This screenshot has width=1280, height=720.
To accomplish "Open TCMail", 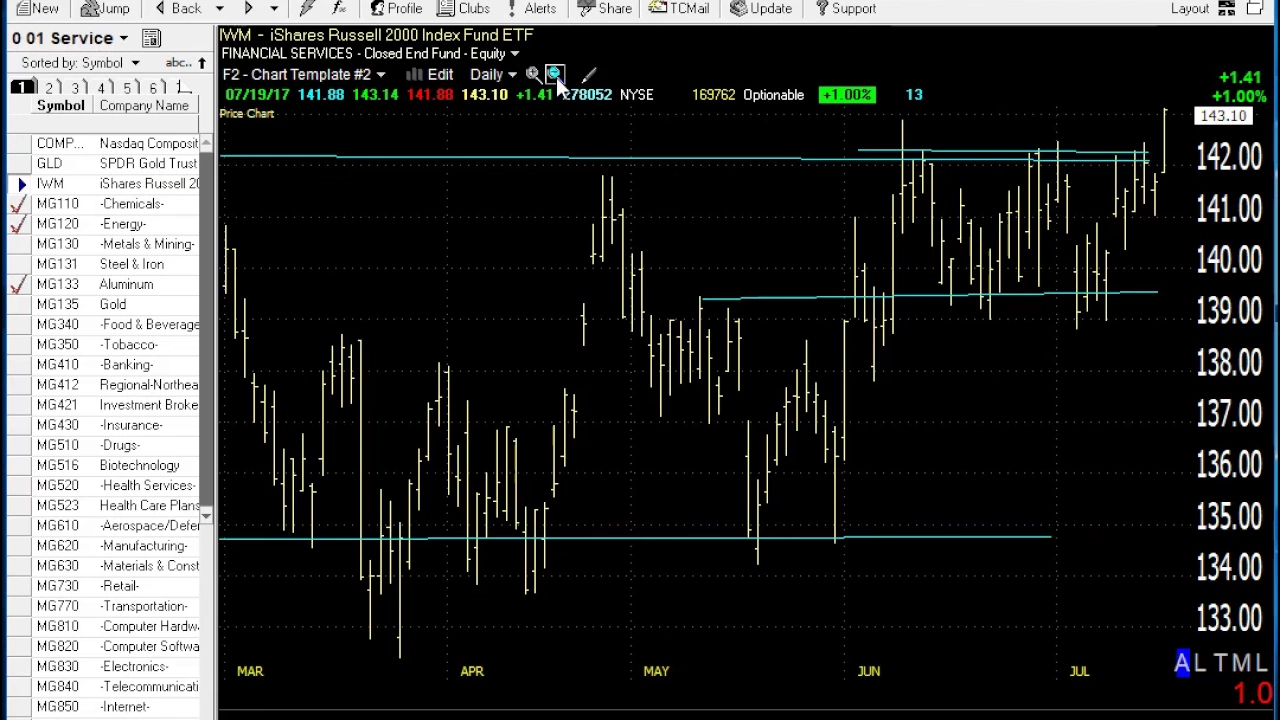I will point(679,9).
